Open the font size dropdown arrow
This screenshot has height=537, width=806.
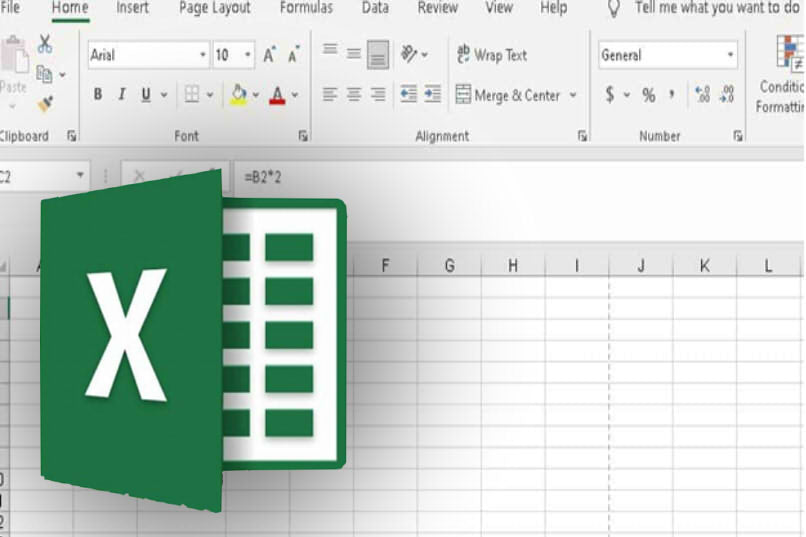click(248, 54)
